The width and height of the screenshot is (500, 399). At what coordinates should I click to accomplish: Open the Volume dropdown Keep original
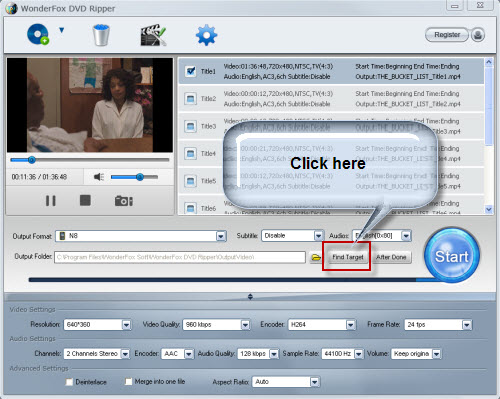[416, 354]
